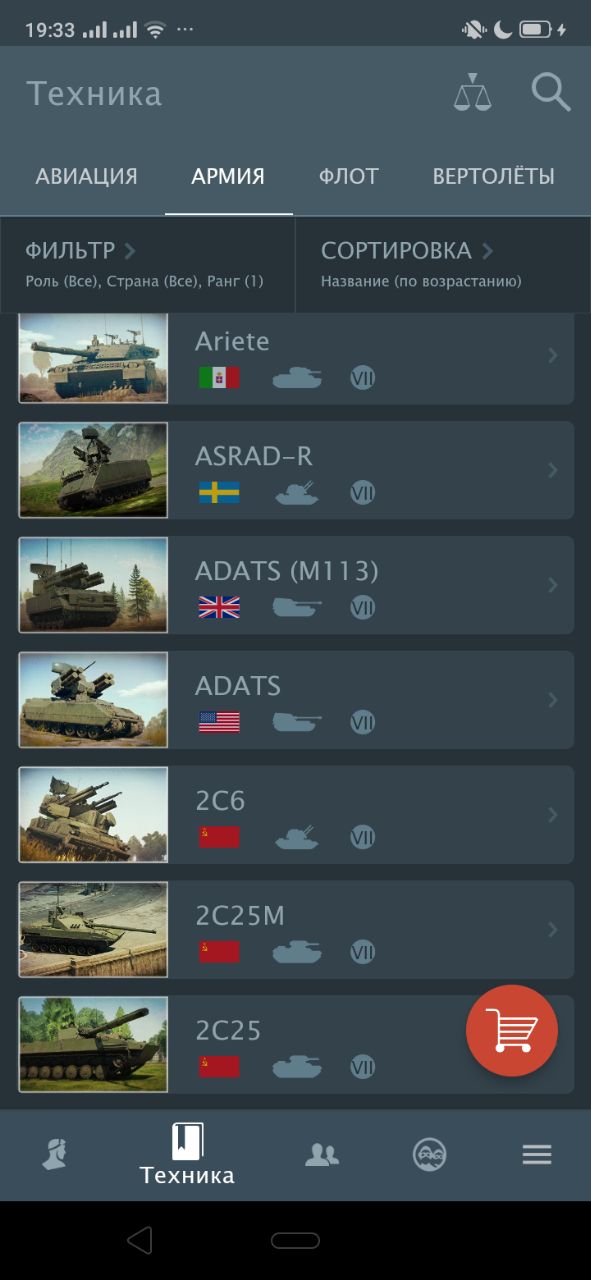Switch to the ФЛОТ tab

[349, 177]
